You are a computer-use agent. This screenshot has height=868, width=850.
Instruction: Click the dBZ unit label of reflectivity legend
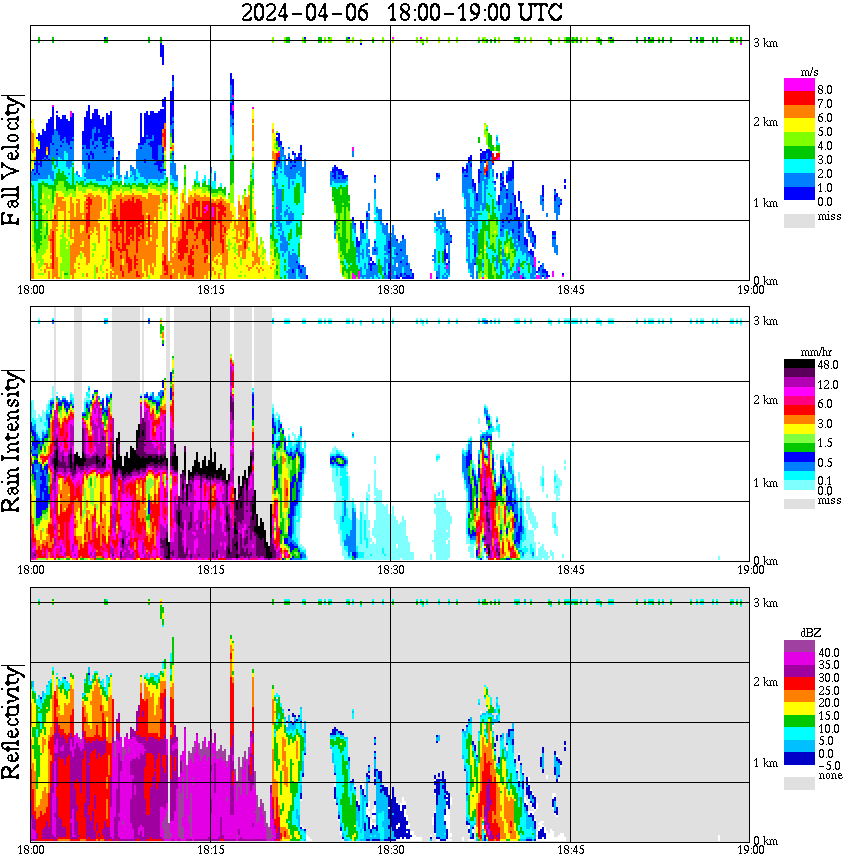pos(811,632)
